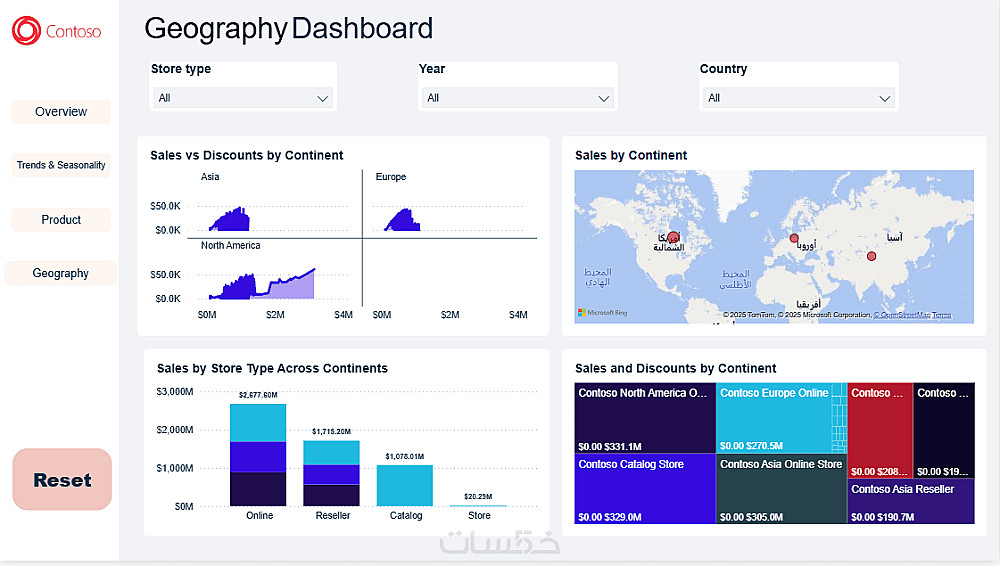Image resolution: width=1000 pixels, height=566 pixels.
Task: Click the Contoso tile showing $0.00 $19
Action: [944, 431]
